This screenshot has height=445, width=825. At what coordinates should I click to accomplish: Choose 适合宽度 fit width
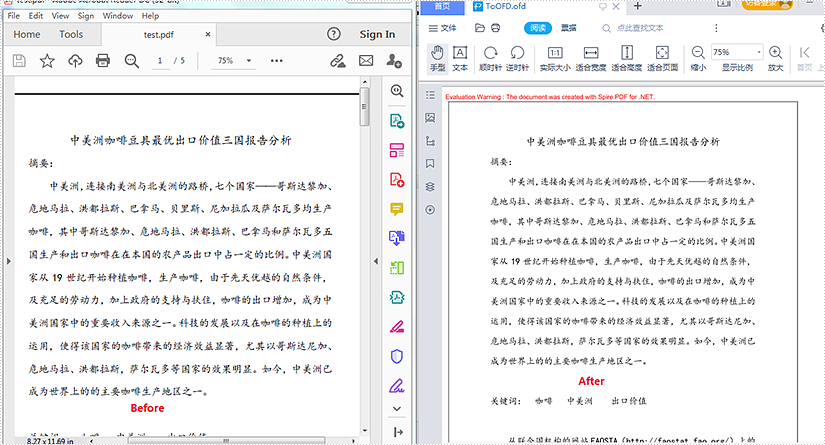591,58
